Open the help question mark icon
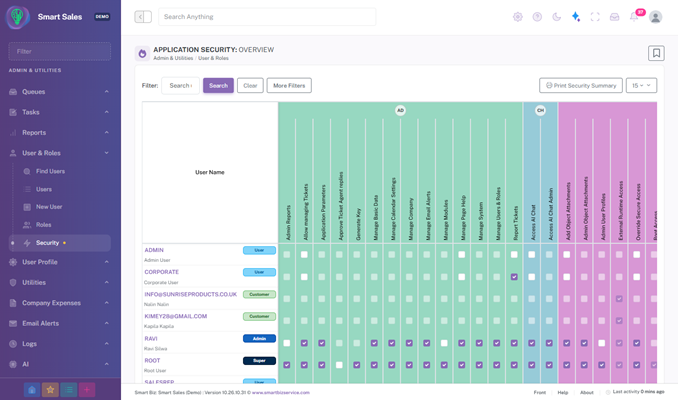 (x=537, y=17)
